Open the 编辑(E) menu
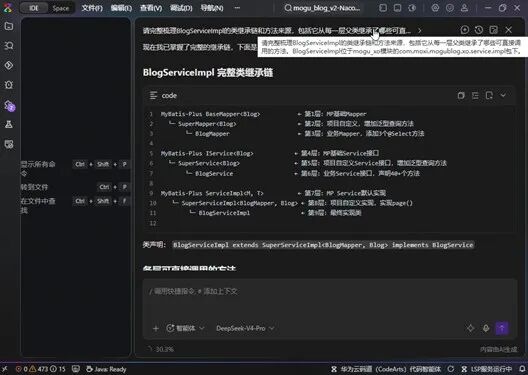 click(121, 8)
